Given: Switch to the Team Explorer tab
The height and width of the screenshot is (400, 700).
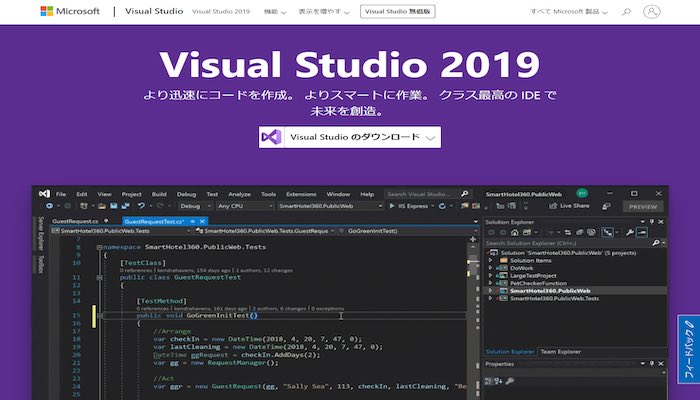Looking at the screenshot, I should [x=560, y=352].
